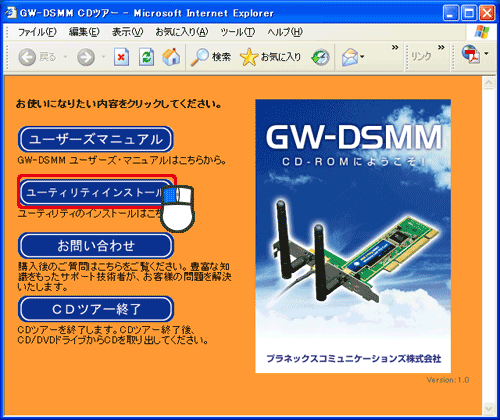The height and width of the screenshot is (420, 500).
Task: Click the Stop loading red X icon
Action: [121, 57]
